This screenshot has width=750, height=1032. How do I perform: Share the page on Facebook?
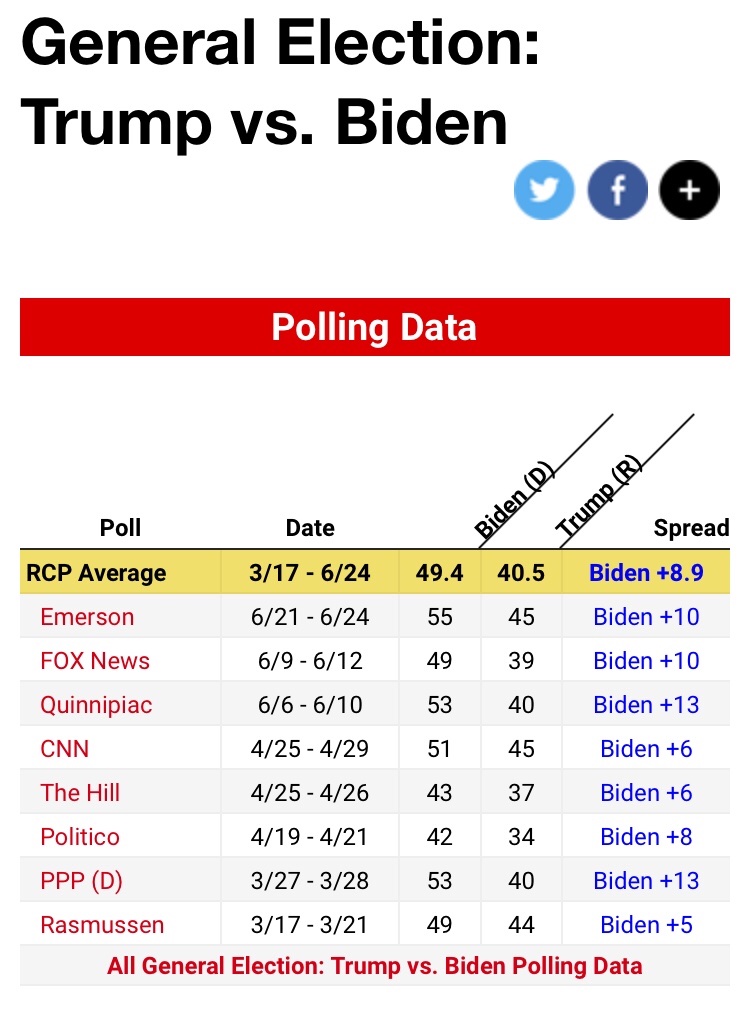coord(617,190)
